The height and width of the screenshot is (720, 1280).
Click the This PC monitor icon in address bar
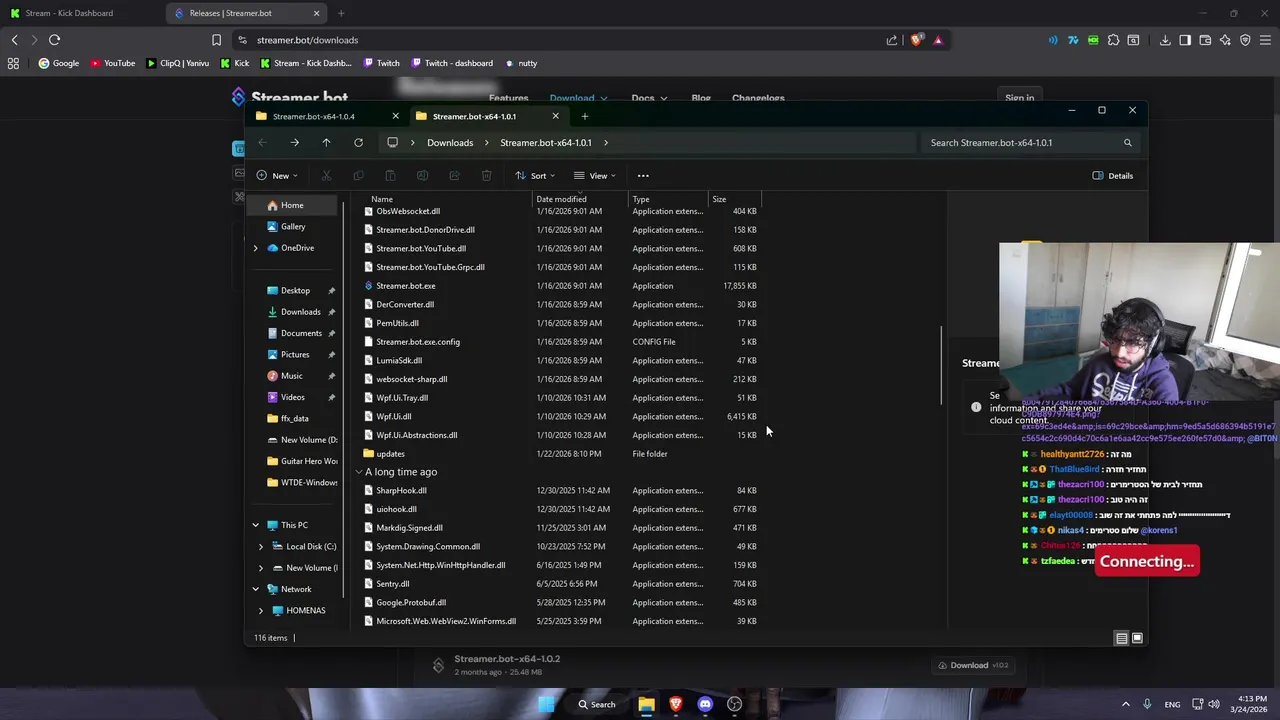click(x=392, y=143)
